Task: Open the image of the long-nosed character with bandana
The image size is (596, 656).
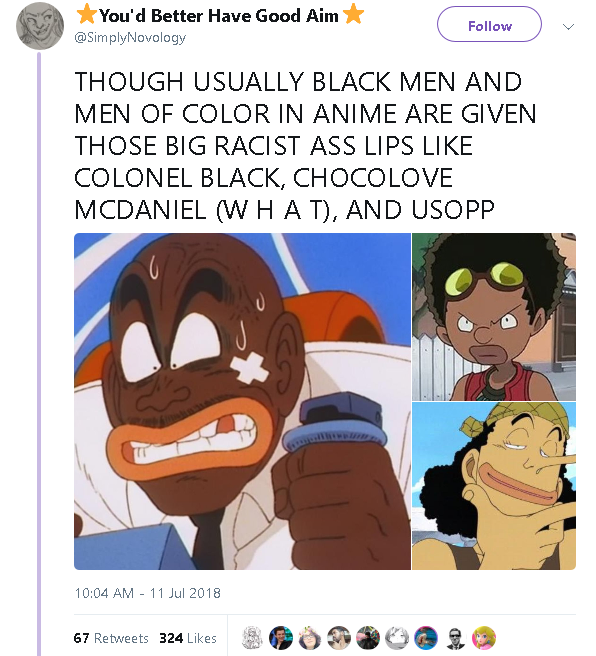Action: tap(494, 486)
